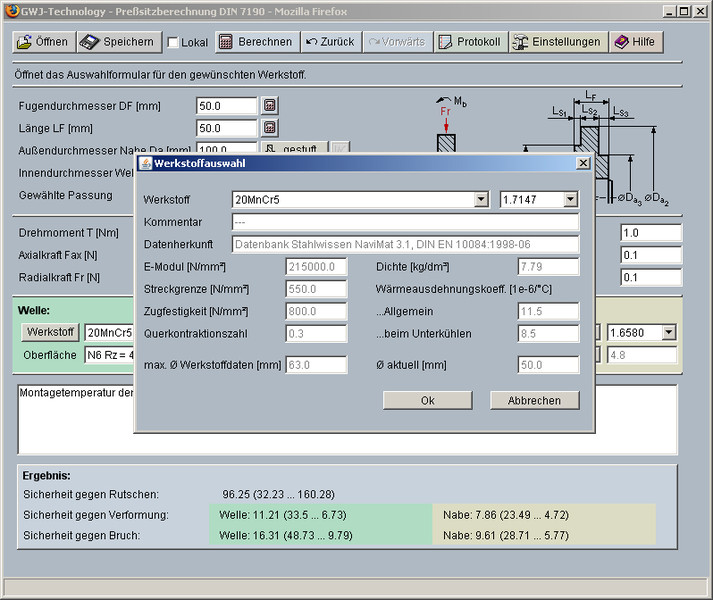Close the Werkstoffauswahl dialog window
The height and width of the screenshot is (600, 713).
point(583,163)
